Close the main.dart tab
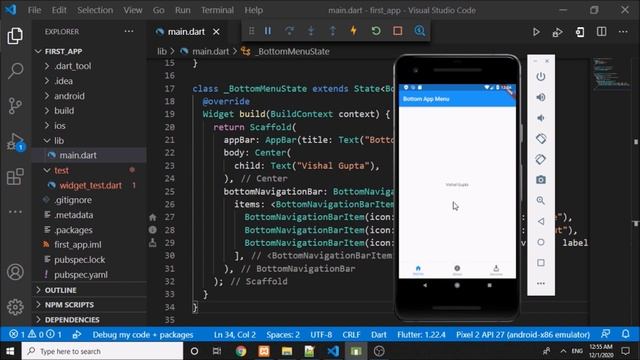640x360 pixels. tap(216, 32)
